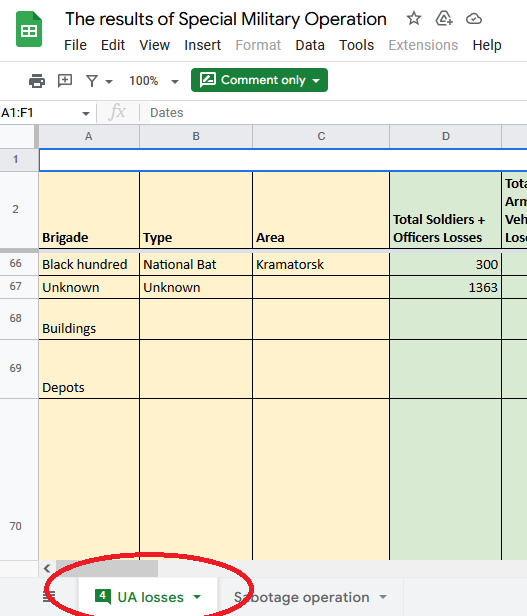The height and width of the screenshot is (616, 527).
Task: Switch to Sabotage operation sheet tab
Action: [301, 597]
